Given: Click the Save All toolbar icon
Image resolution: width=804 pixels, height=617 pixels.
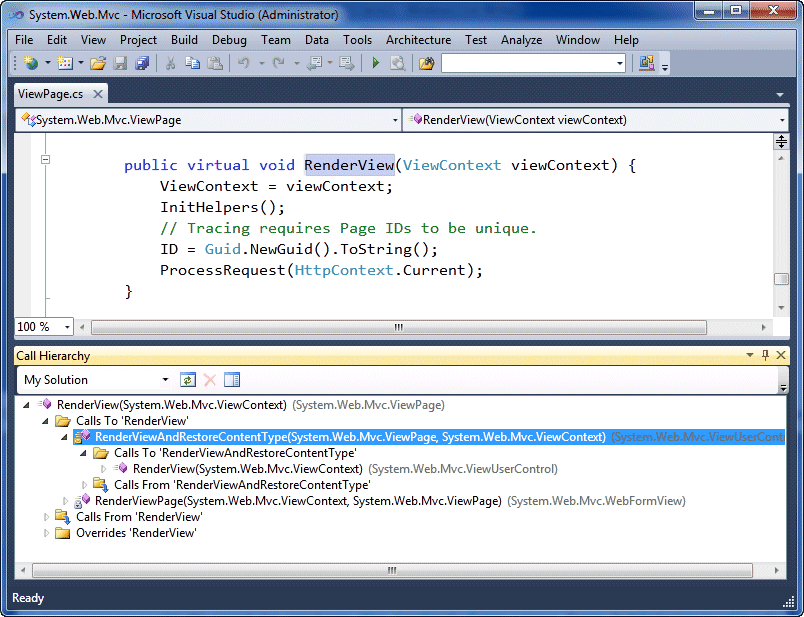Looking at the screenshot, I should (142, 63).
